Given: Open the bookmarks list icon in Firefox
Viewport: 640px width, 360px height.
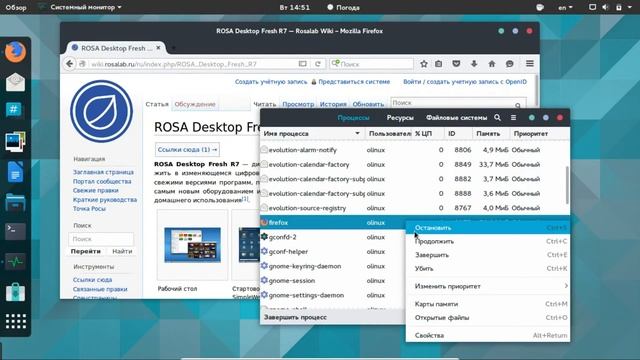Looking at the screenshot, I should [x=438, y=64].
